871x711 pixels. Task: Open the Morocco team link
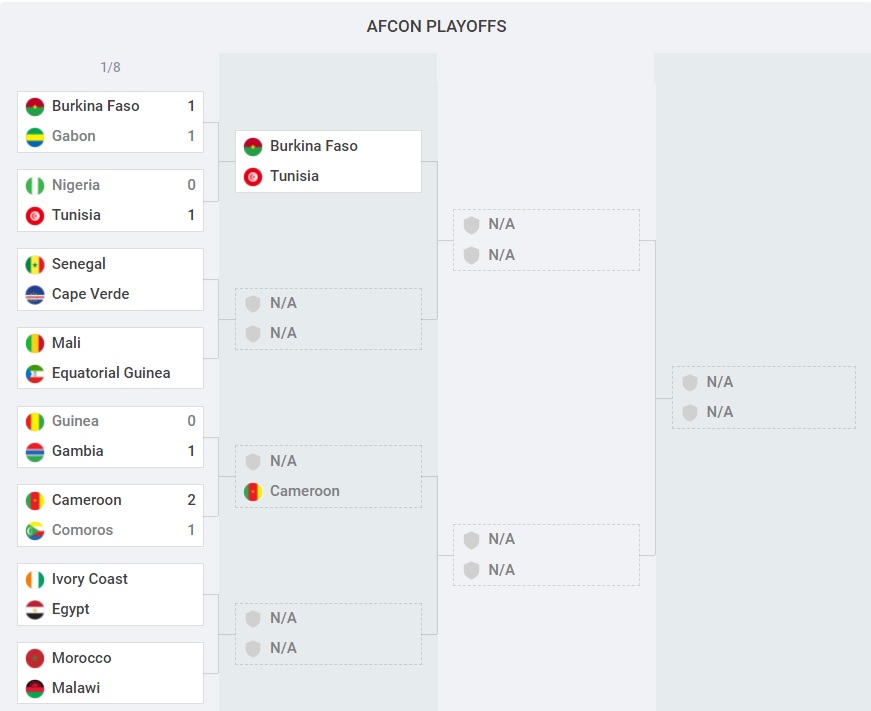click(x=81, y=658)
